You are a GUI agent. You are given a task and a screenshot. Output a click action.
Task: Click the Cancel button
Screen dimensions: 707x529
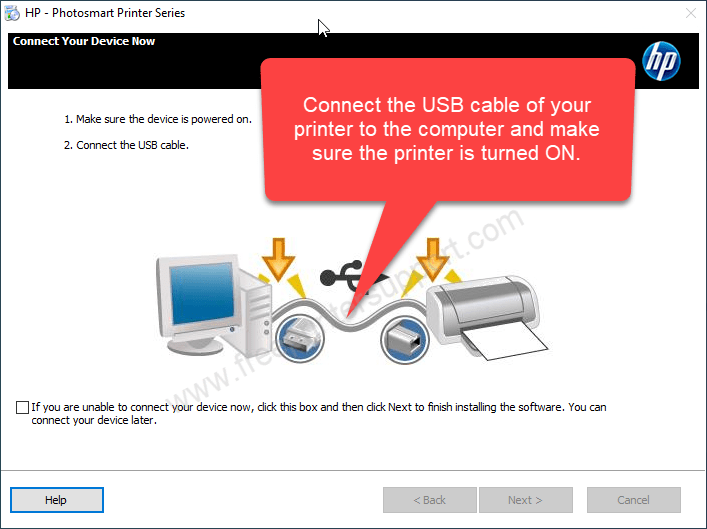(x=634, y=500)
